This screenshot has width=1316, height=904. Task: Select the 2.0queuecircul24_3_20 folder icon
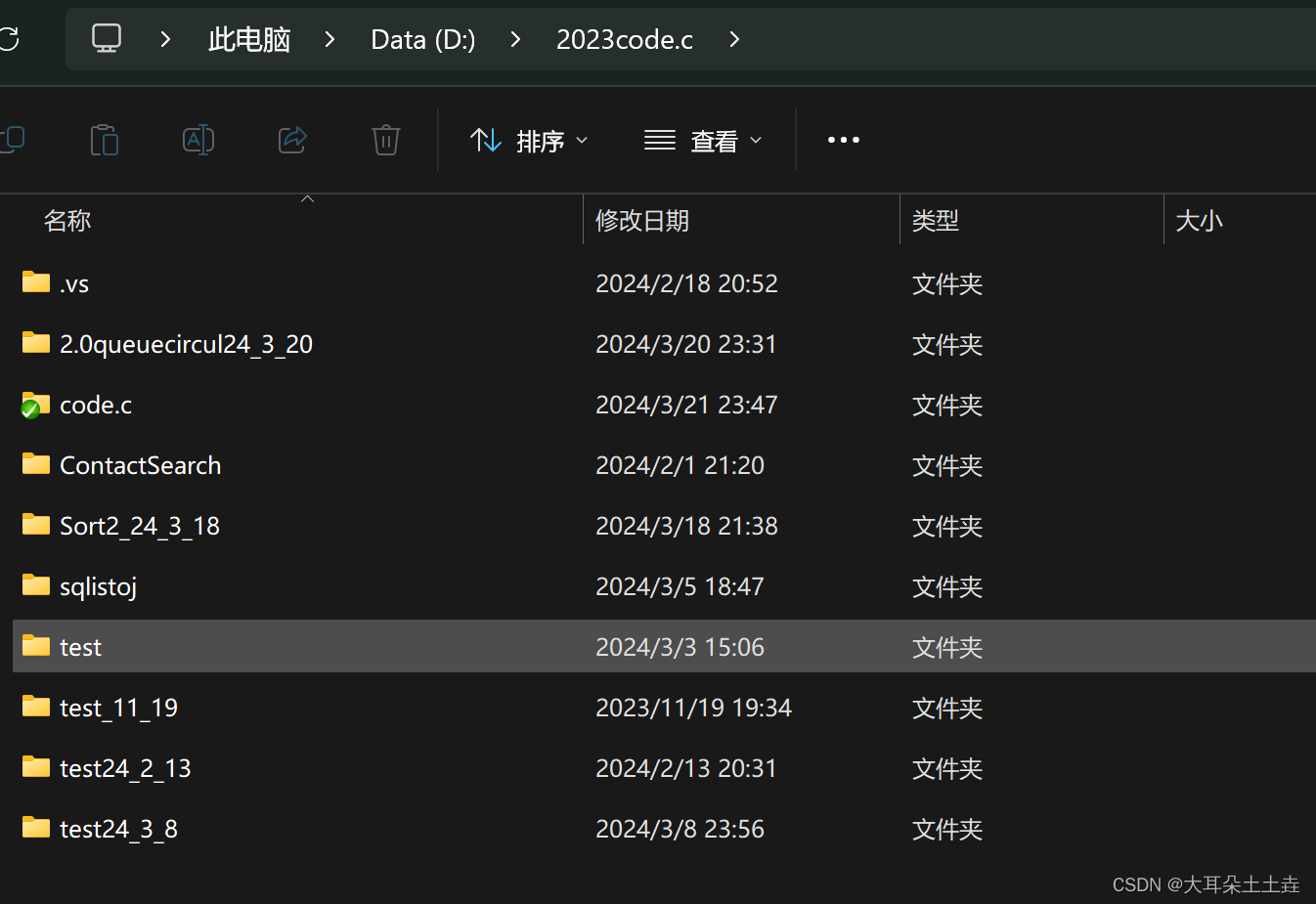[x=36, y=343]
